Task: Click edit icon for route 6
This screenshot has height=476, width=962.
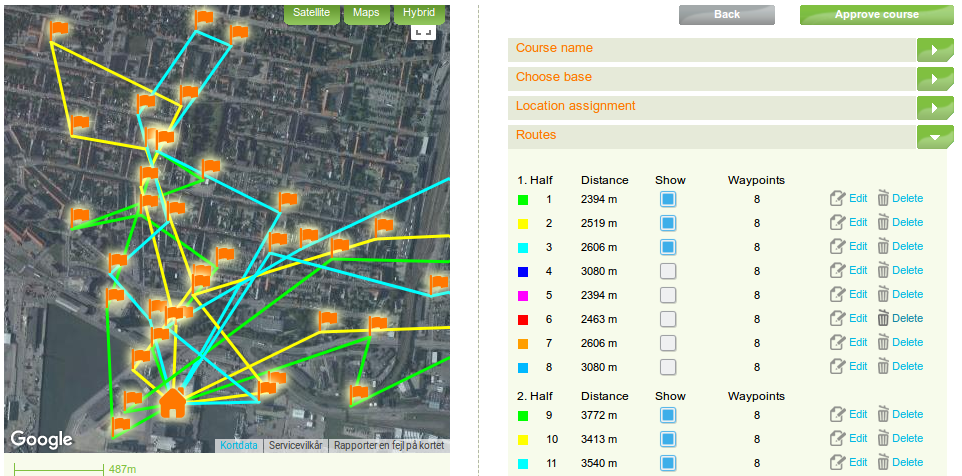Action: (837, 318)
